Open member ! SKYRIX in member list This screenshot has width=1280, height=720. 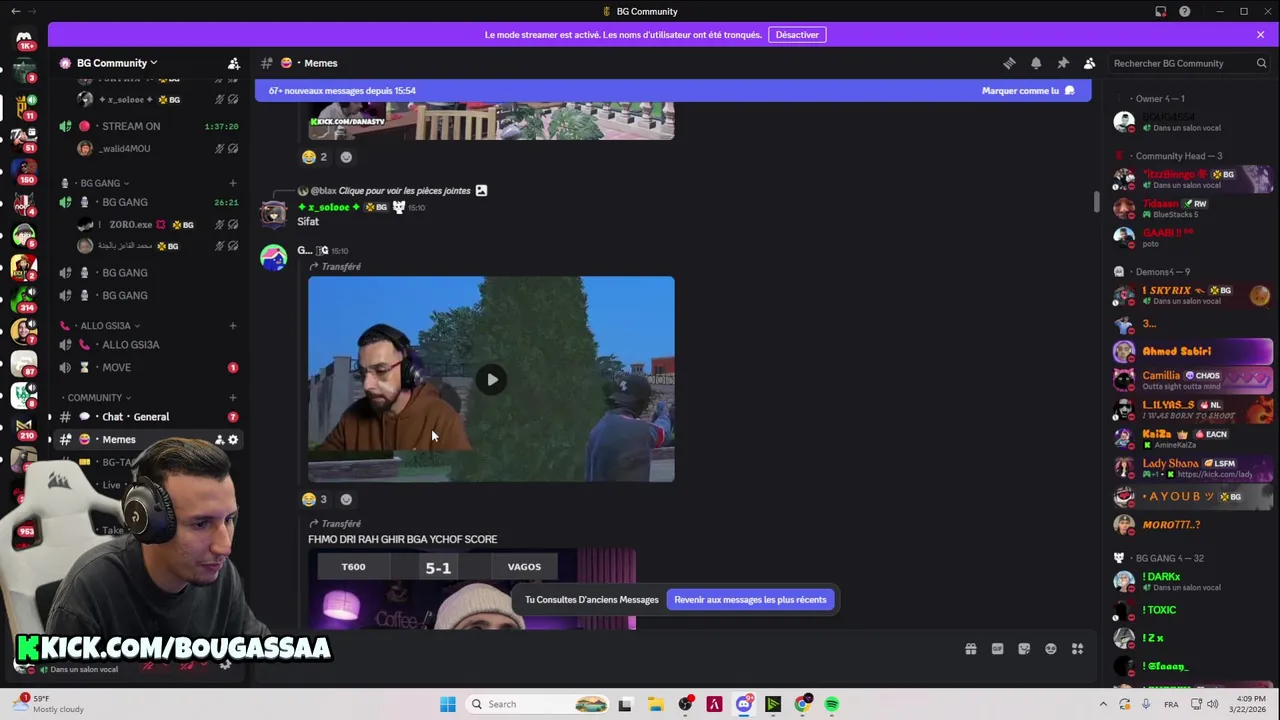(1192, 295)
